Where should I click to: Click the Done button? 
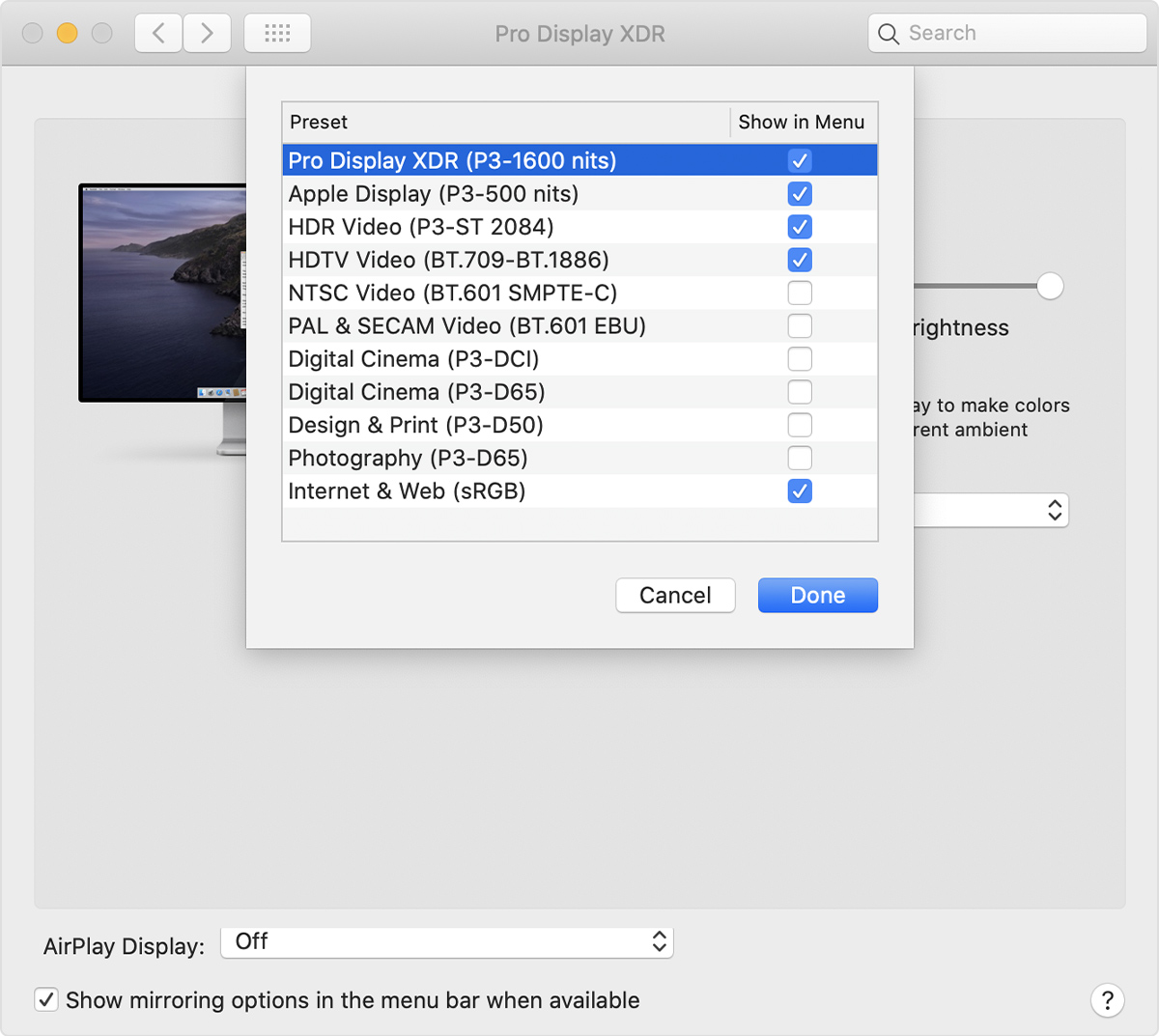point(817,595)
